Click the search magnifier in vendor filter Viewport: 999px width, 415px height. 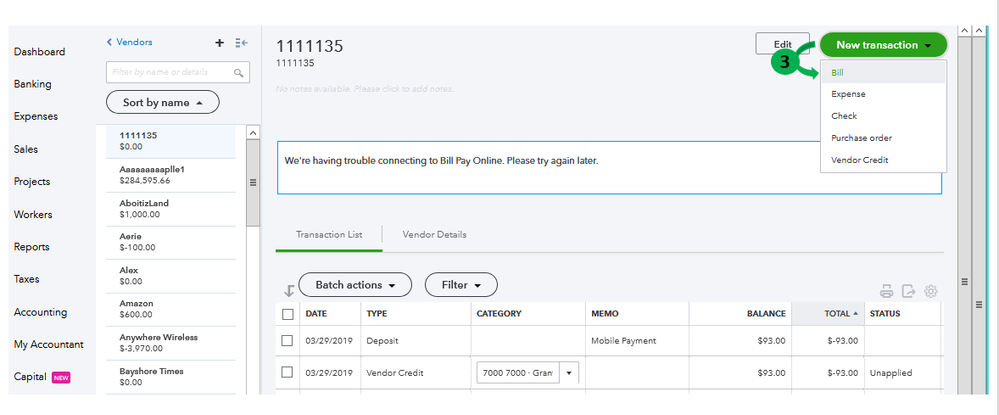(x=239, y=73)
